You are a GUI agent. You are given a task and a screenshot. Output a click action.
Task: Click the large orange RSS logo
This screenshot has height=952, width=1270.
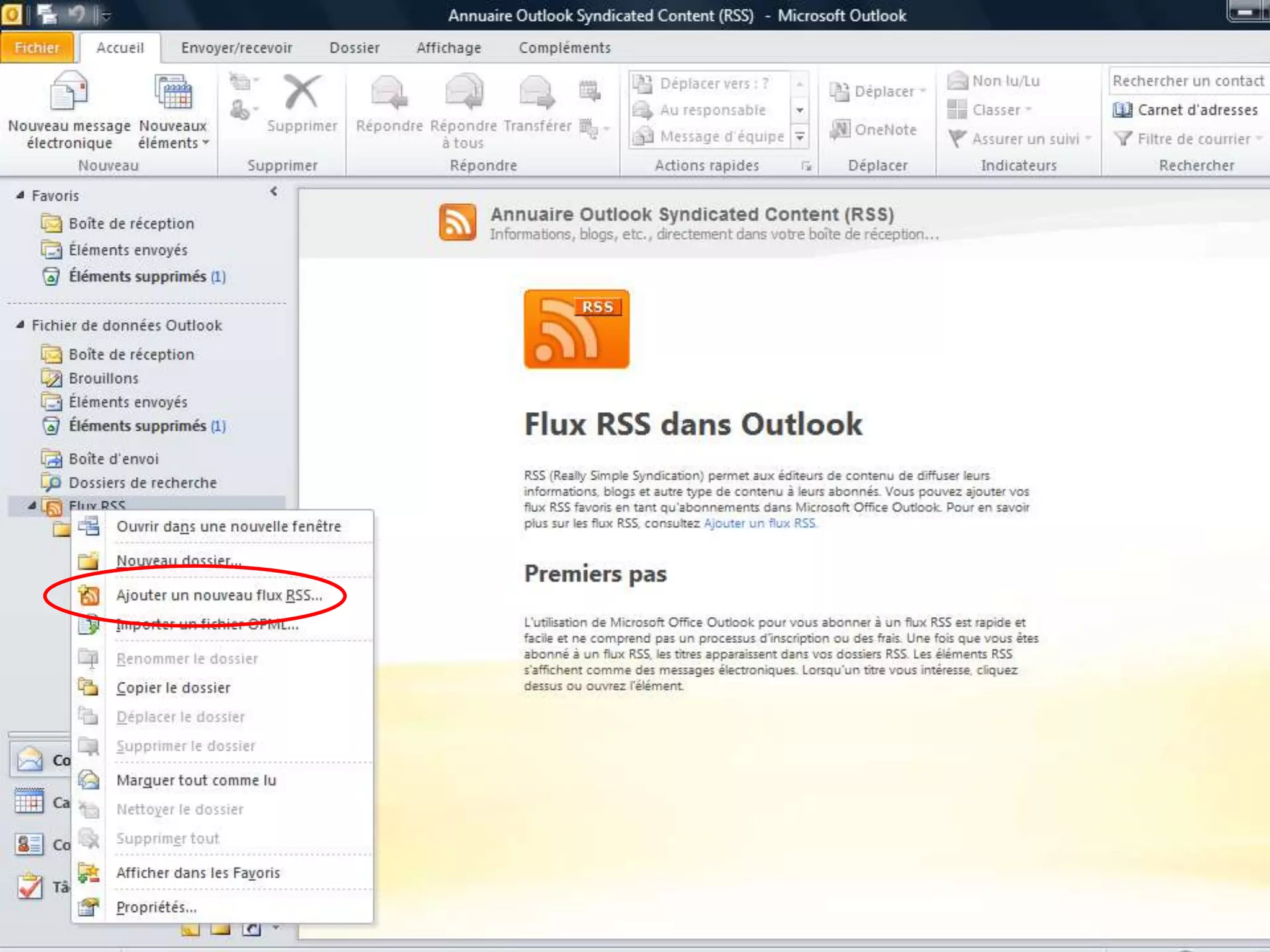pos(576,329)
